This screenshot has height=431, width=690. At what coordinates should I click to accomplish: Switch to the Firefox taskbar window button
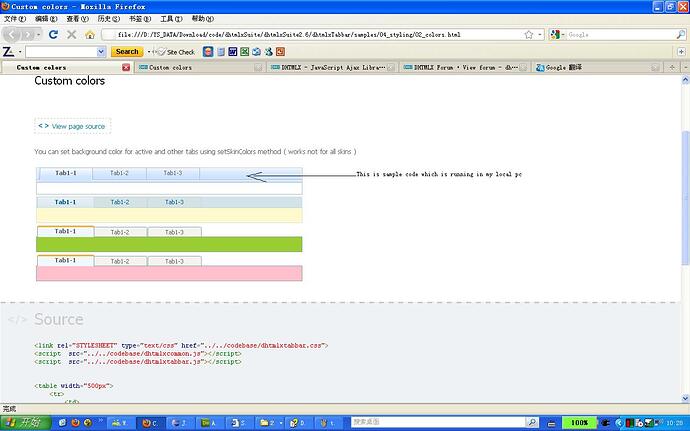pyautogui.click(x=150, y=423)
